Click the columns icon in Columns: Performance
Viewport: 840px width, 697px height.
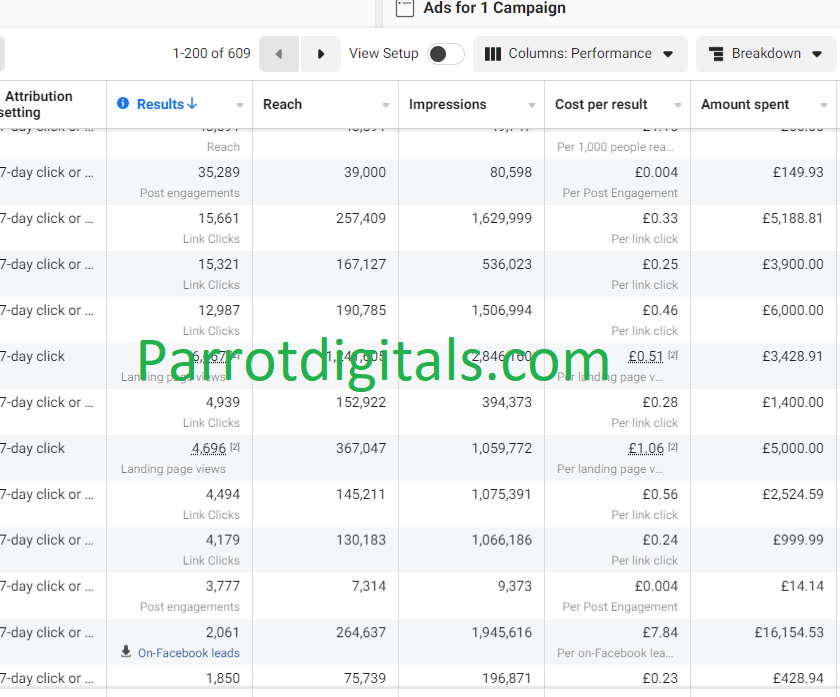pyautogui.click(x=492, y=54)
